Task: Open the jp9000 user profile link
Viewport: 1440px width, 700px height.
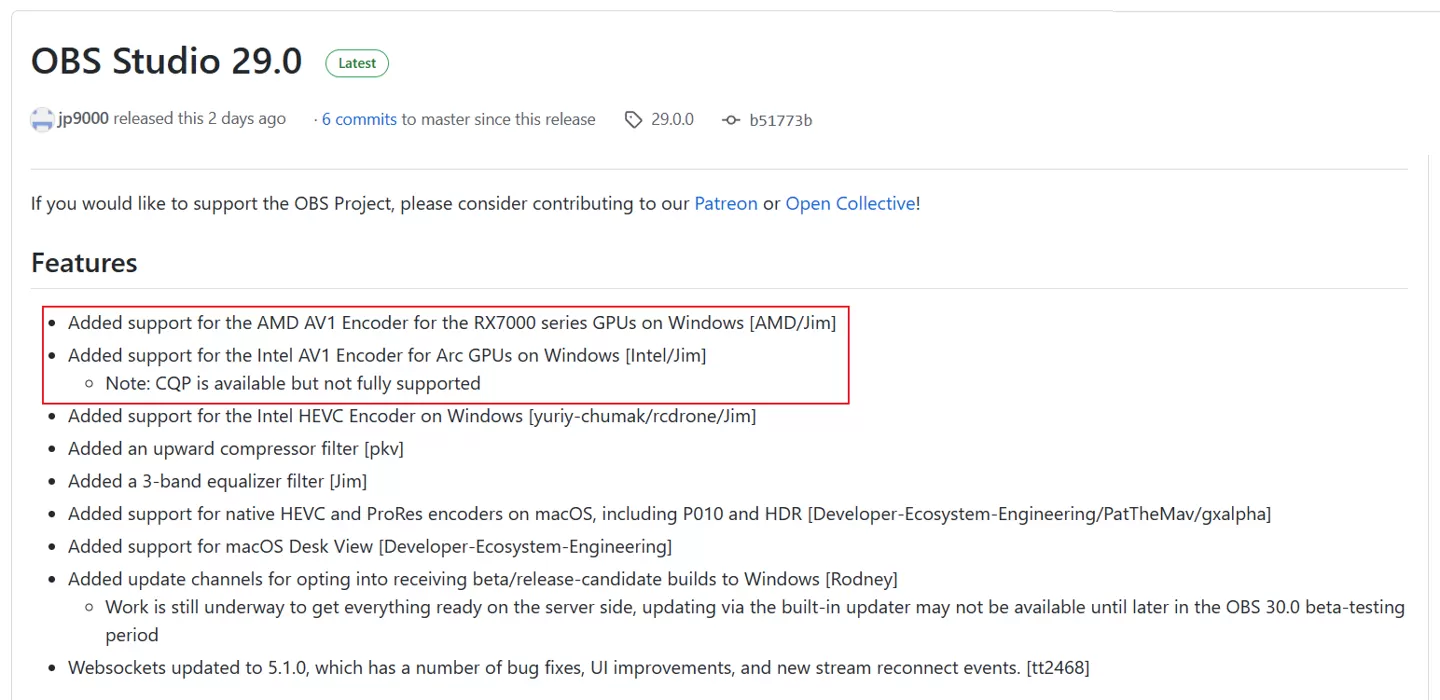Action: 83,119
